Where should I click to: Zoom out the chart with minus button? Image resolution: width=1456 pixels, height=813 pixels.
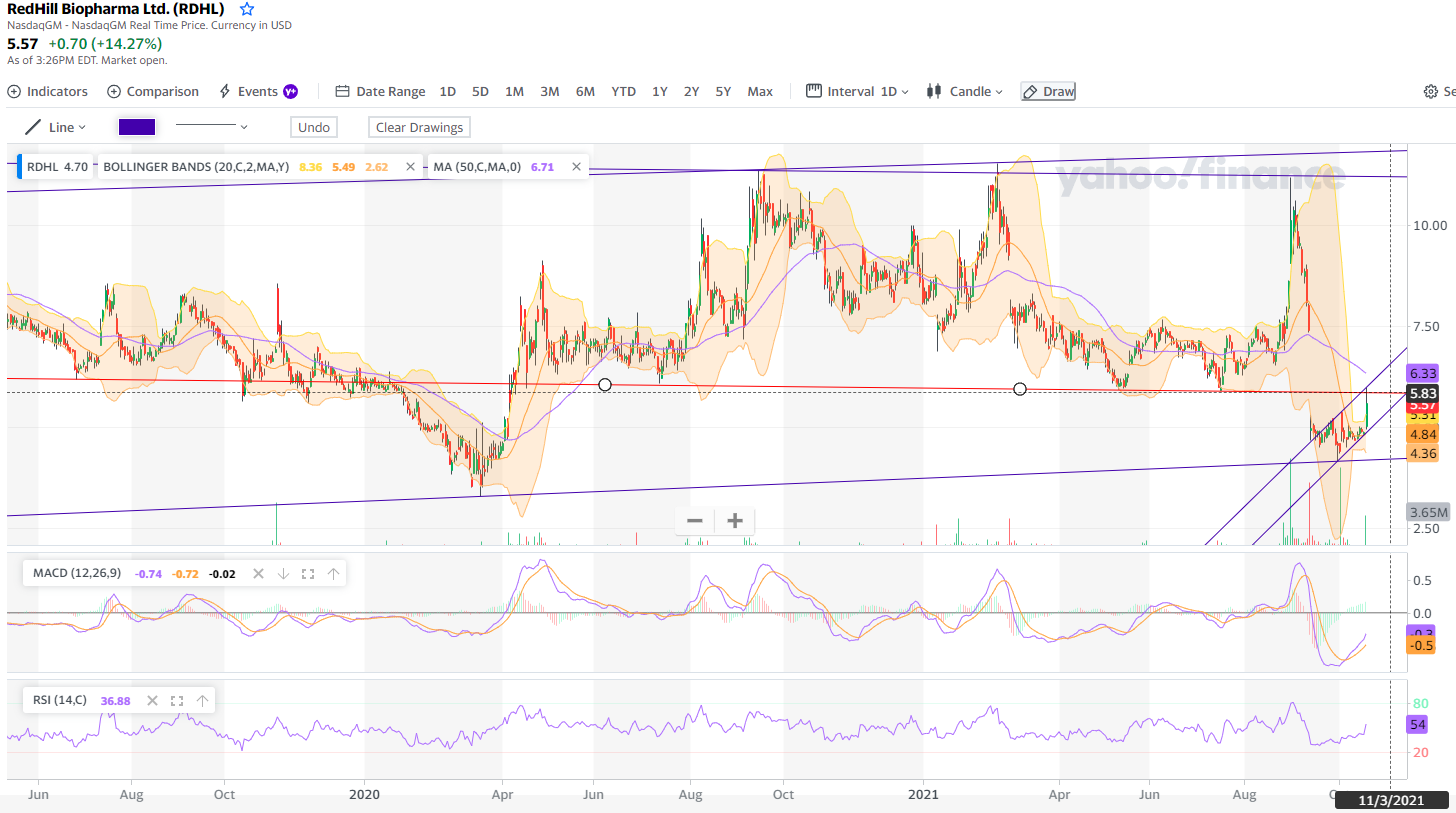click(695, 521)
